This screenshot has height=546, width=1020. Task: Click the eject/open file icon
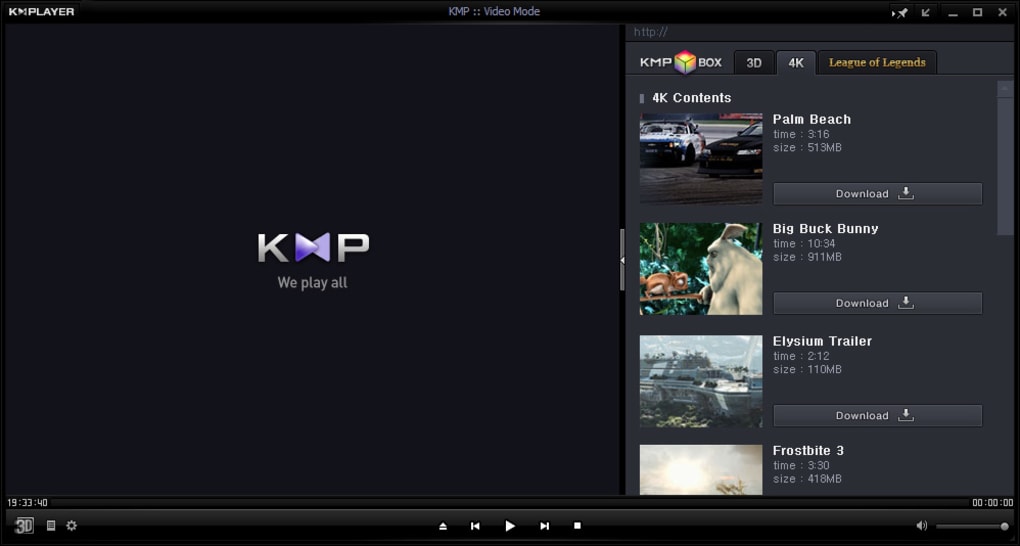point(443,526)
